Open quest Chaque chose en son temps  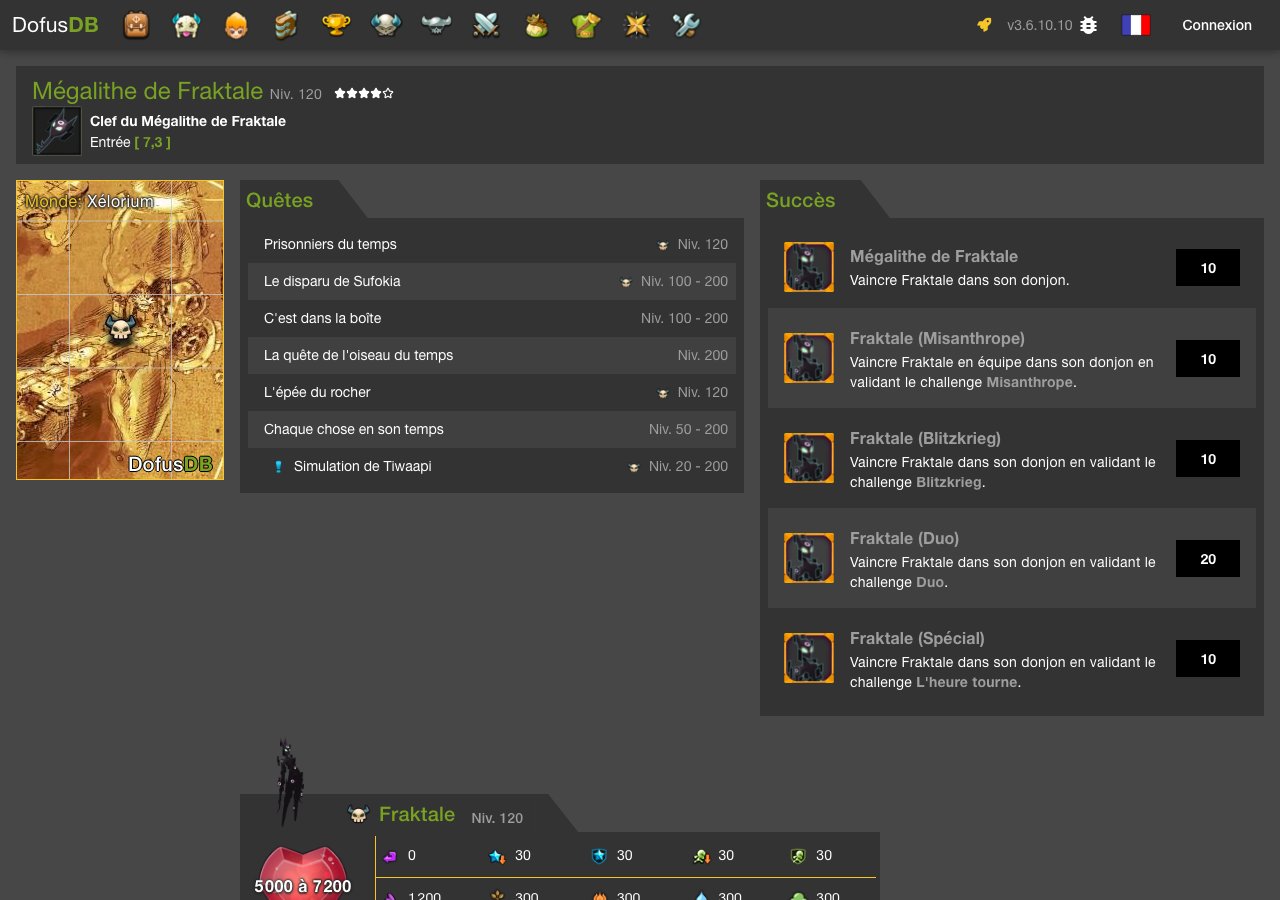pyautogui.click(x=492, y=429)
